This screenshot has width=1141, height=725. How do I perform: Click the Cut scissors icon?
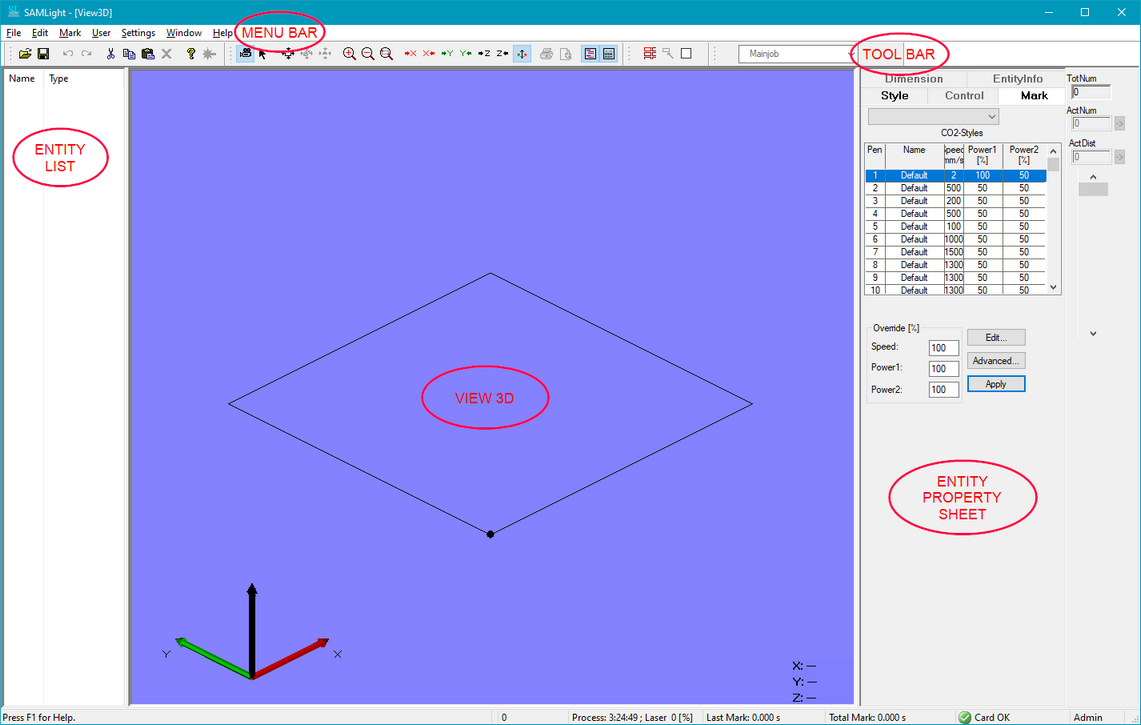(111, 54)
